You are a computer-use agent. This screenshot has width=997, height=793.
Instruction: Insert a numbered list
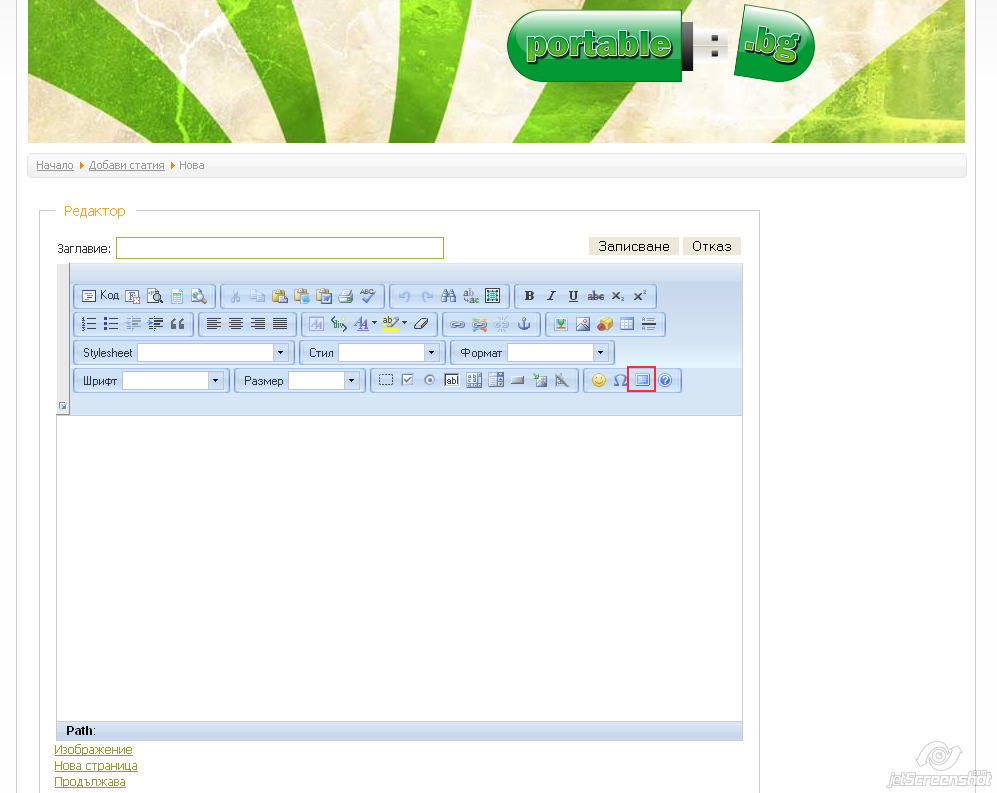pyautogui.click(x=89, y=324)
